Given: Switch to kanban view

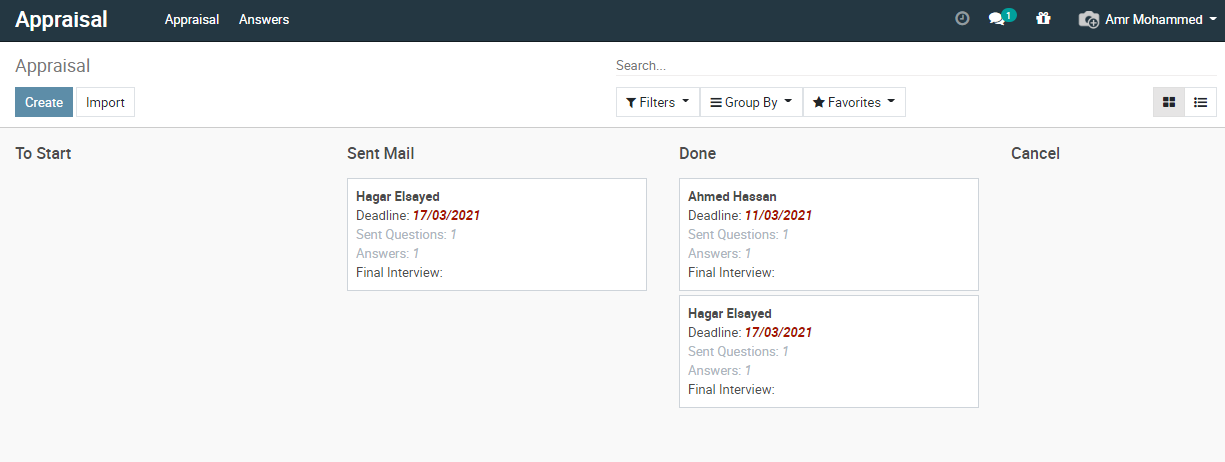Looking at the screenshot, I should tap(1169, 102).
